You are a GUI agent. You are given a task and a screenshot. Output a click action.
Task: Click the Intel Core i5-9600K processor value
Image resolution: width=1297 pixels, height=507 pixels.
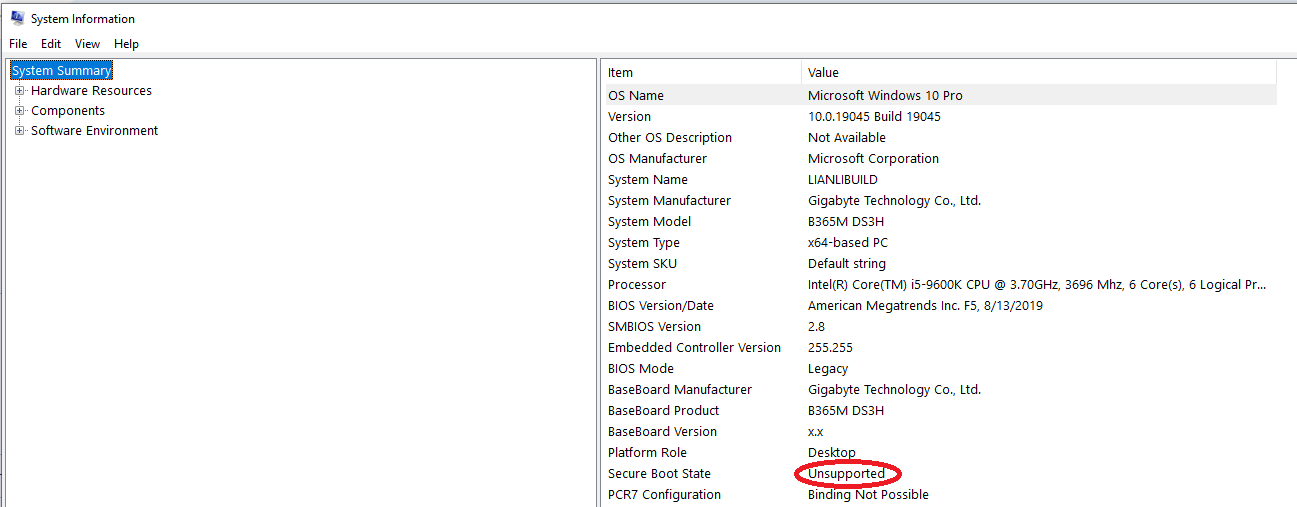pyautogui.click(x=1037, y=285)
